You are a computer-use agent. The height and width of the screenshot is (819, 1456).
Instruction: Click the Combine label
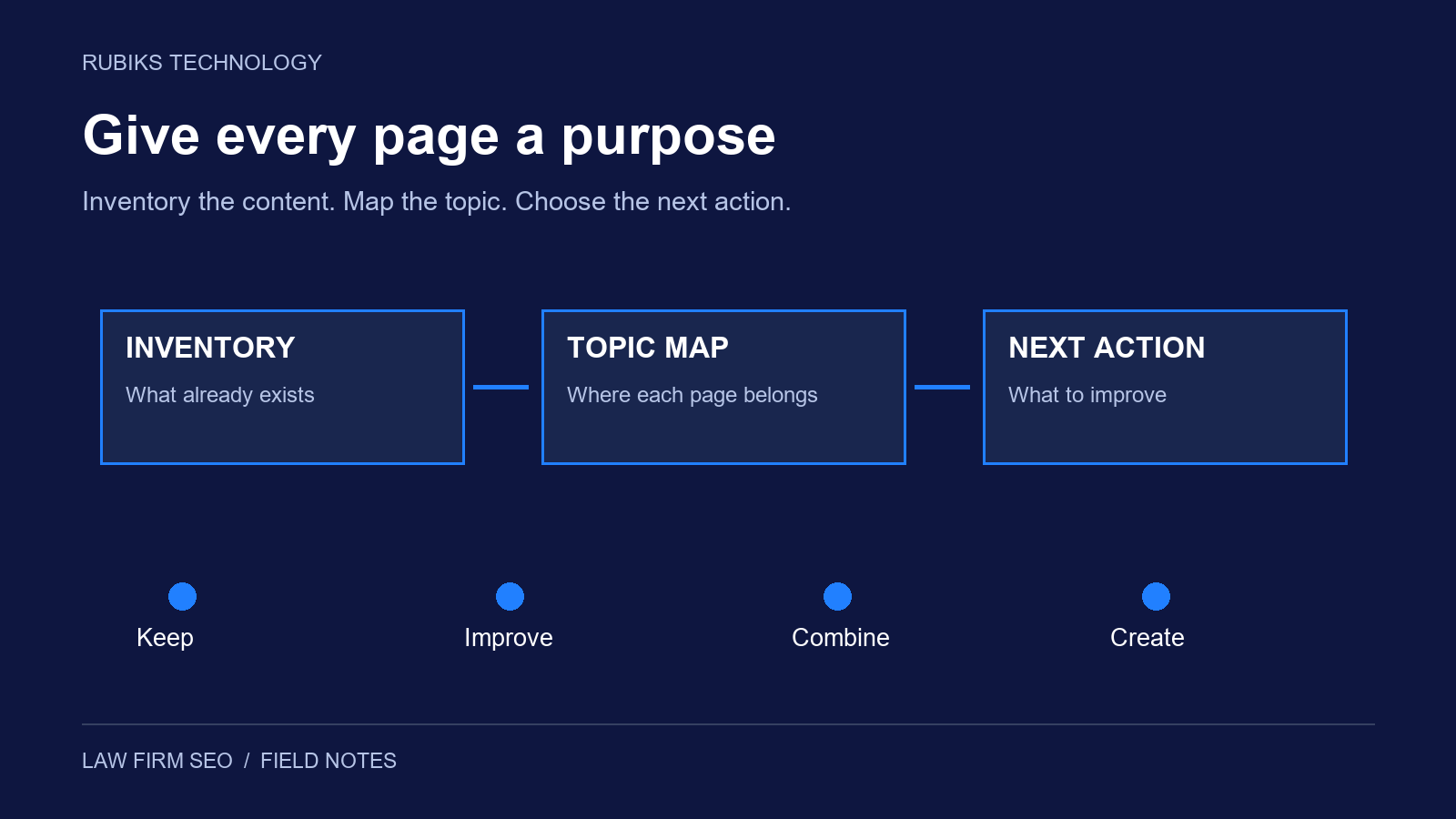pos(841,637)
